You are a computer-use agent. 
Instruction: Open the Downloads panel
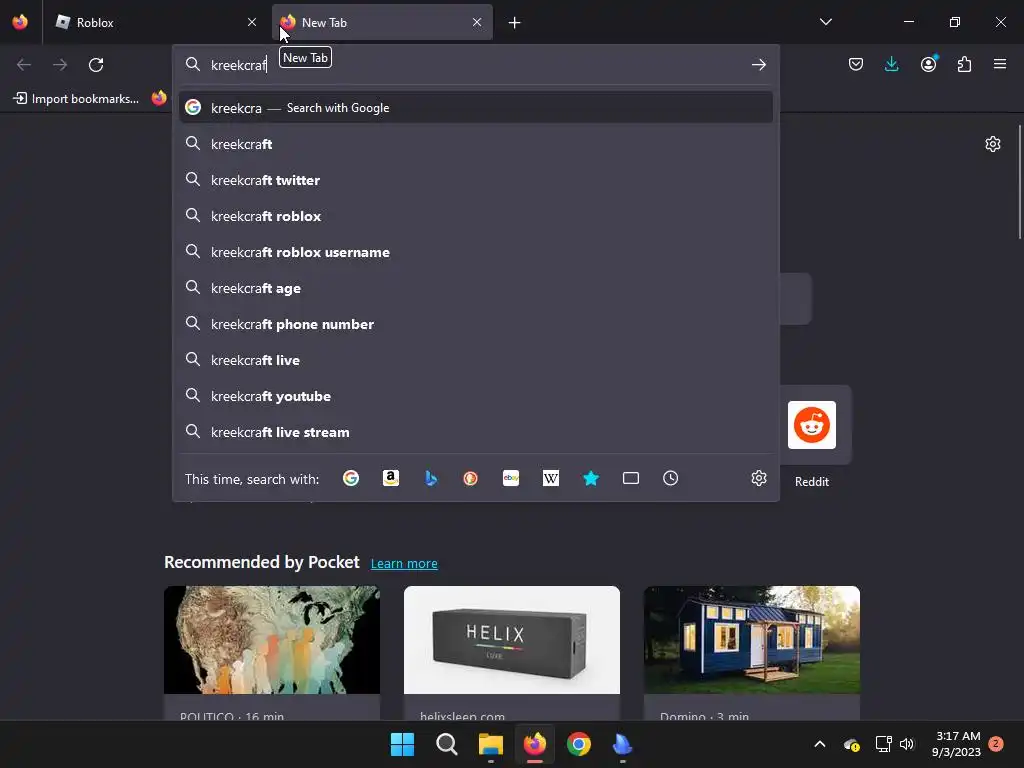[x=891, y=64]
